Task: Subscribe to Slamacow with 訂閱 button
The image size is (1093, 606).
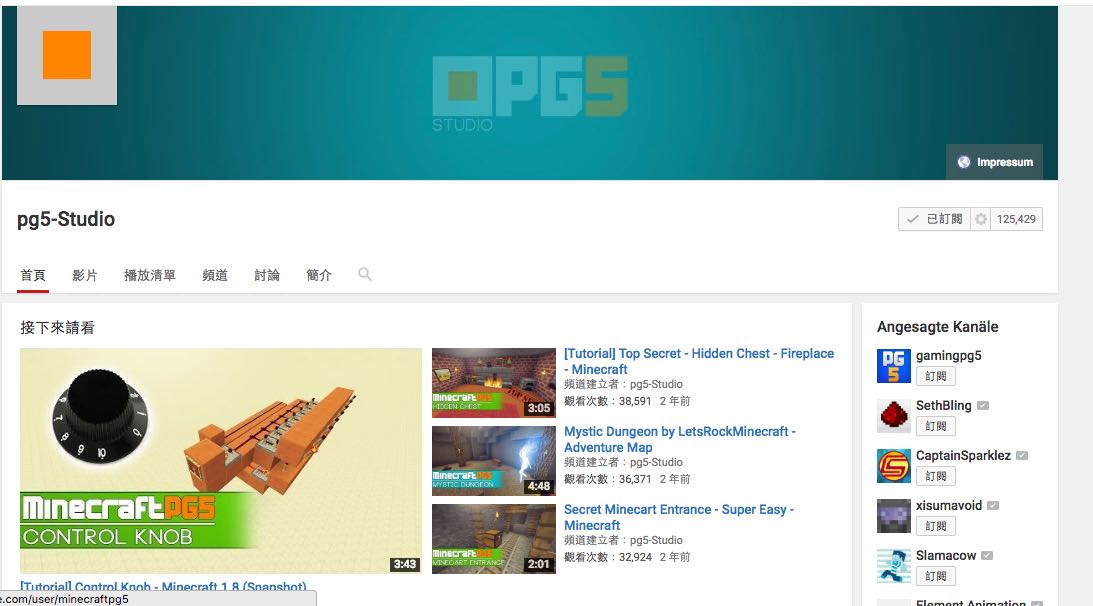Action: tap(935, 576)
